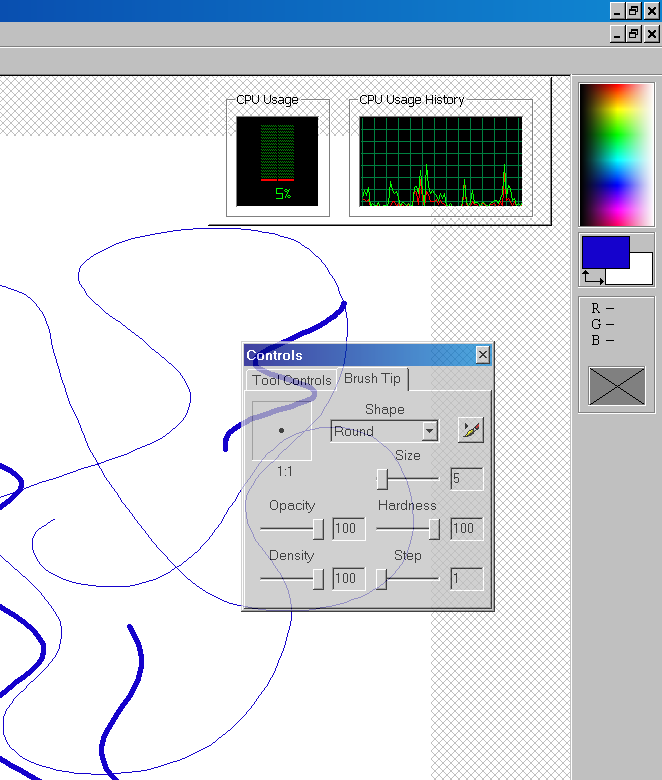Viewport: 662px width, 780px height.
Task: Click the Opacity value field
Action: click(x=349, y=528)
